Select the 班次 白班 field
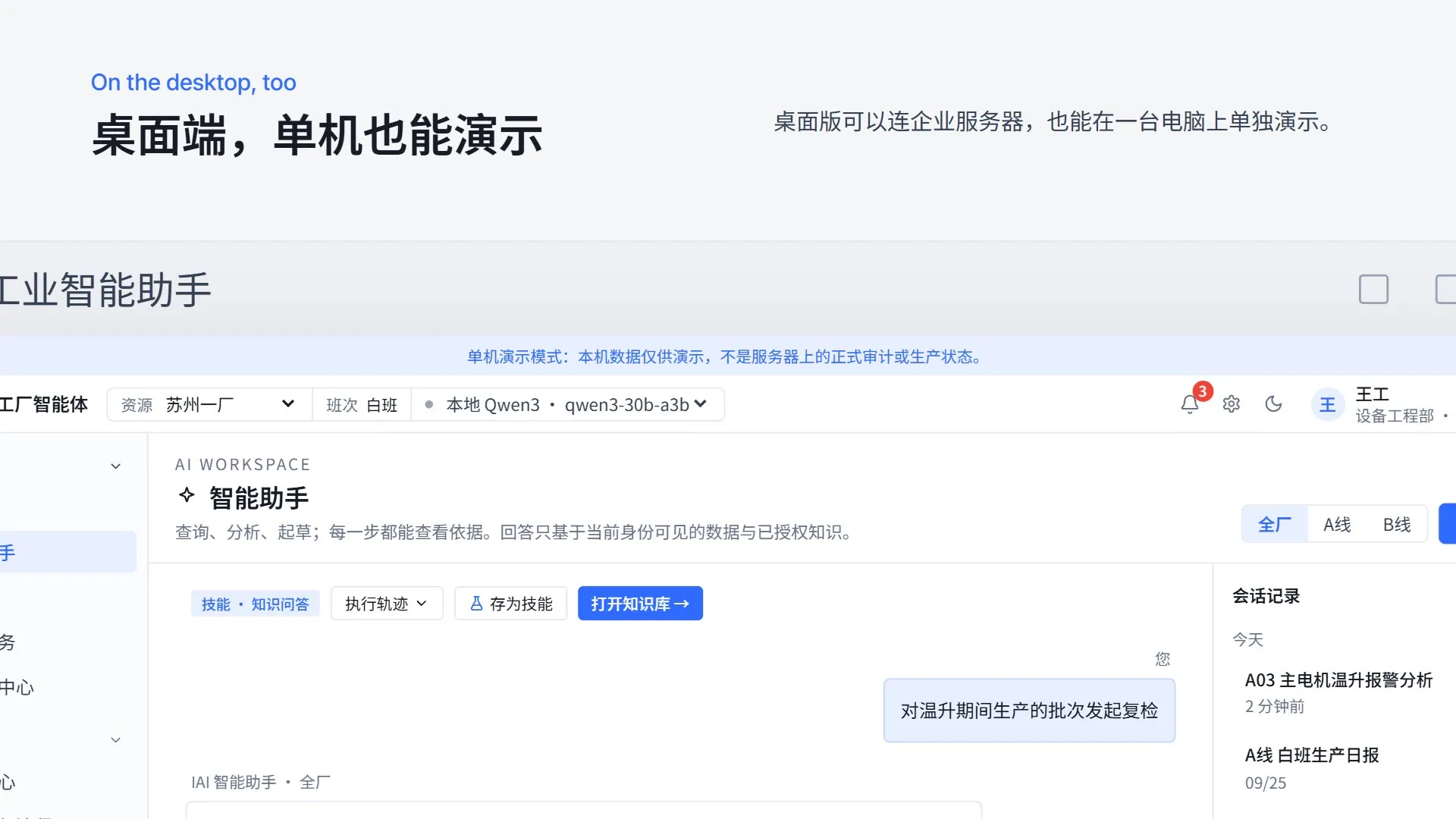This screenshot has height=819, width=1456. click(362, 405)
